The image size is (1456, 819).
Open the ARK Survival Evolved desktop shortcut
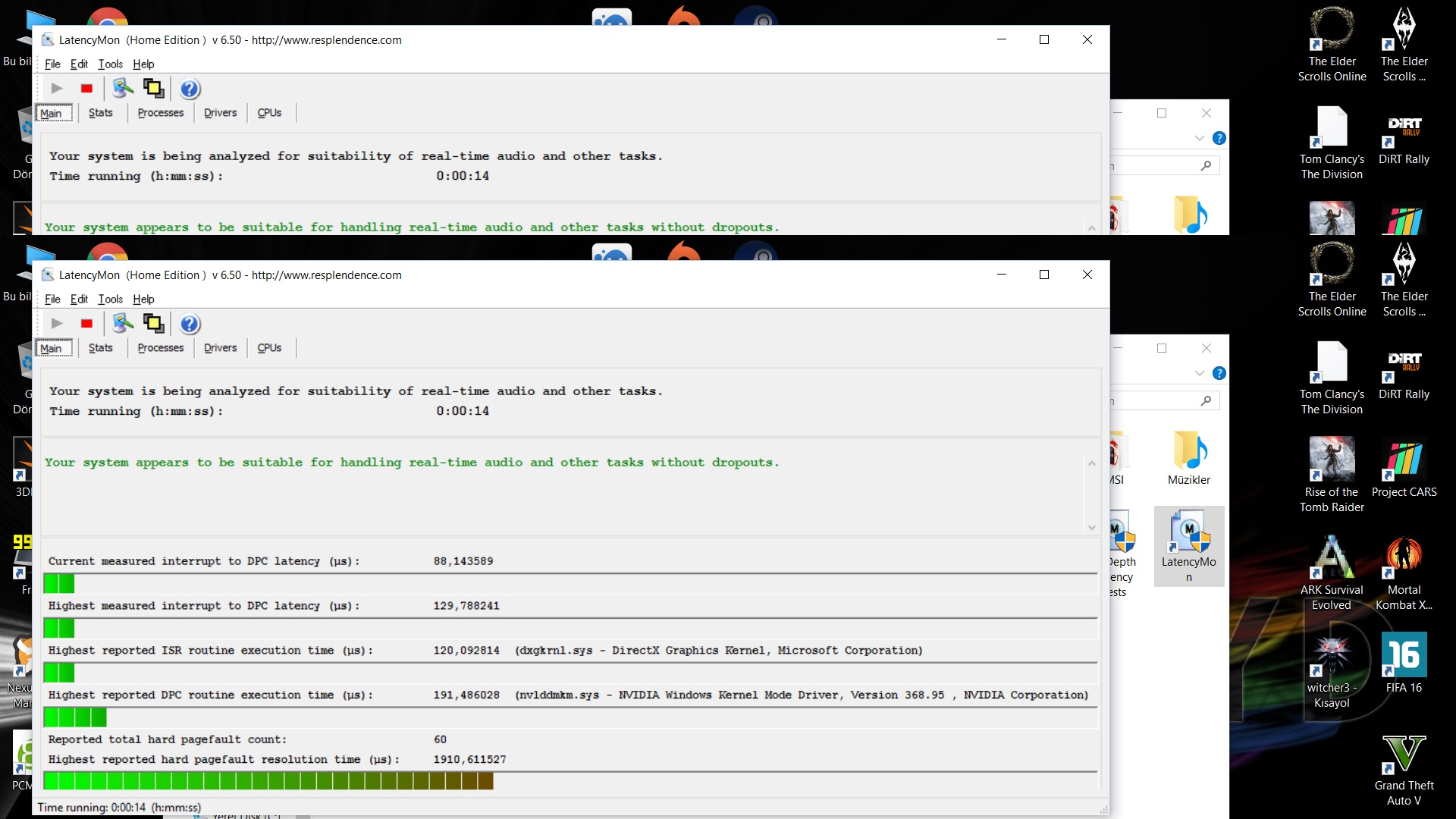(1332, 573)
